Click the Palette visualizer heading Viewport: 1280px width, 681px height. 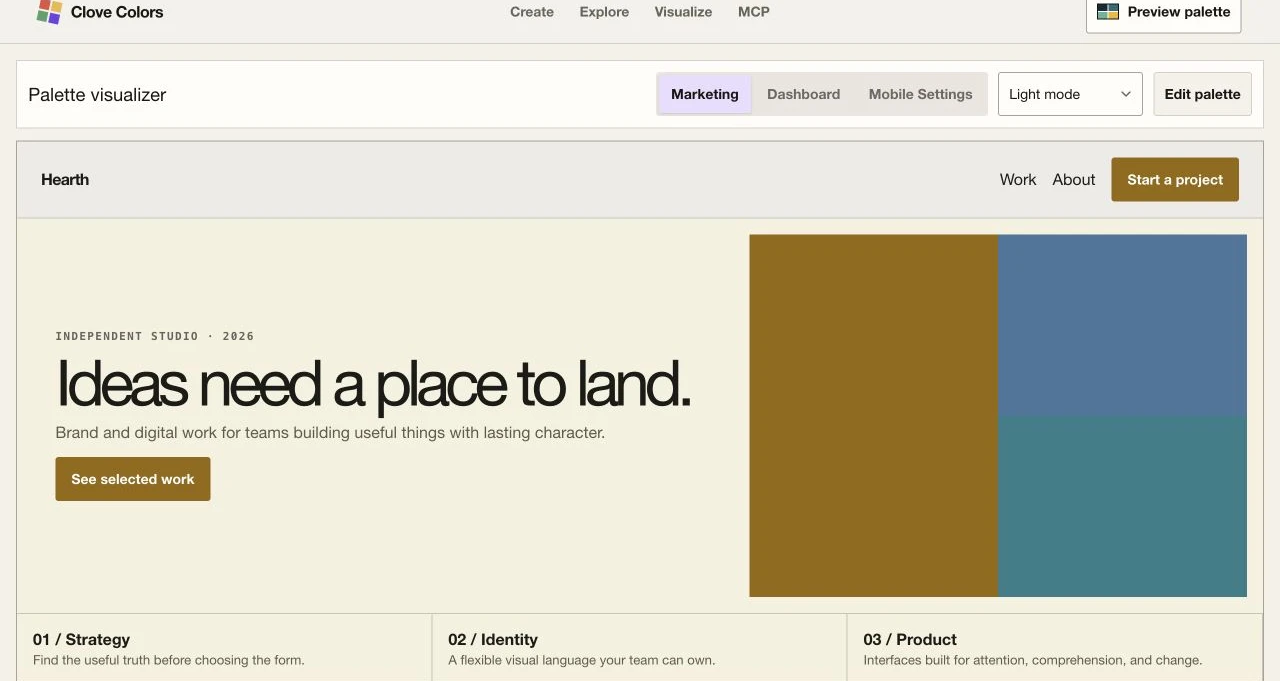pos(97,95)
